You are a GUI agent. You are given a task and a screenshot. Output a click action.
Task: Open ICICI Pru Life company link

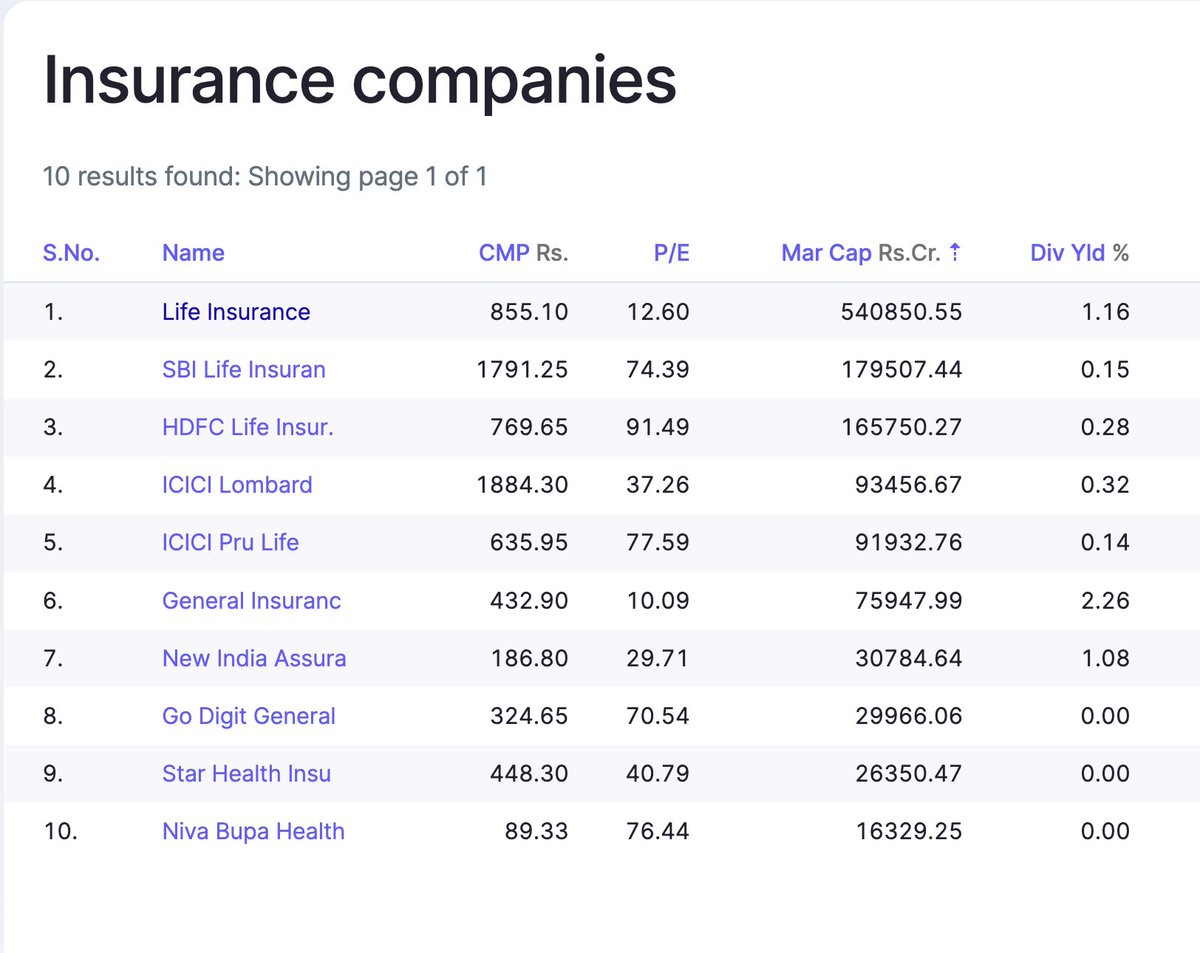pyautogui.click(x=230, y=543)
